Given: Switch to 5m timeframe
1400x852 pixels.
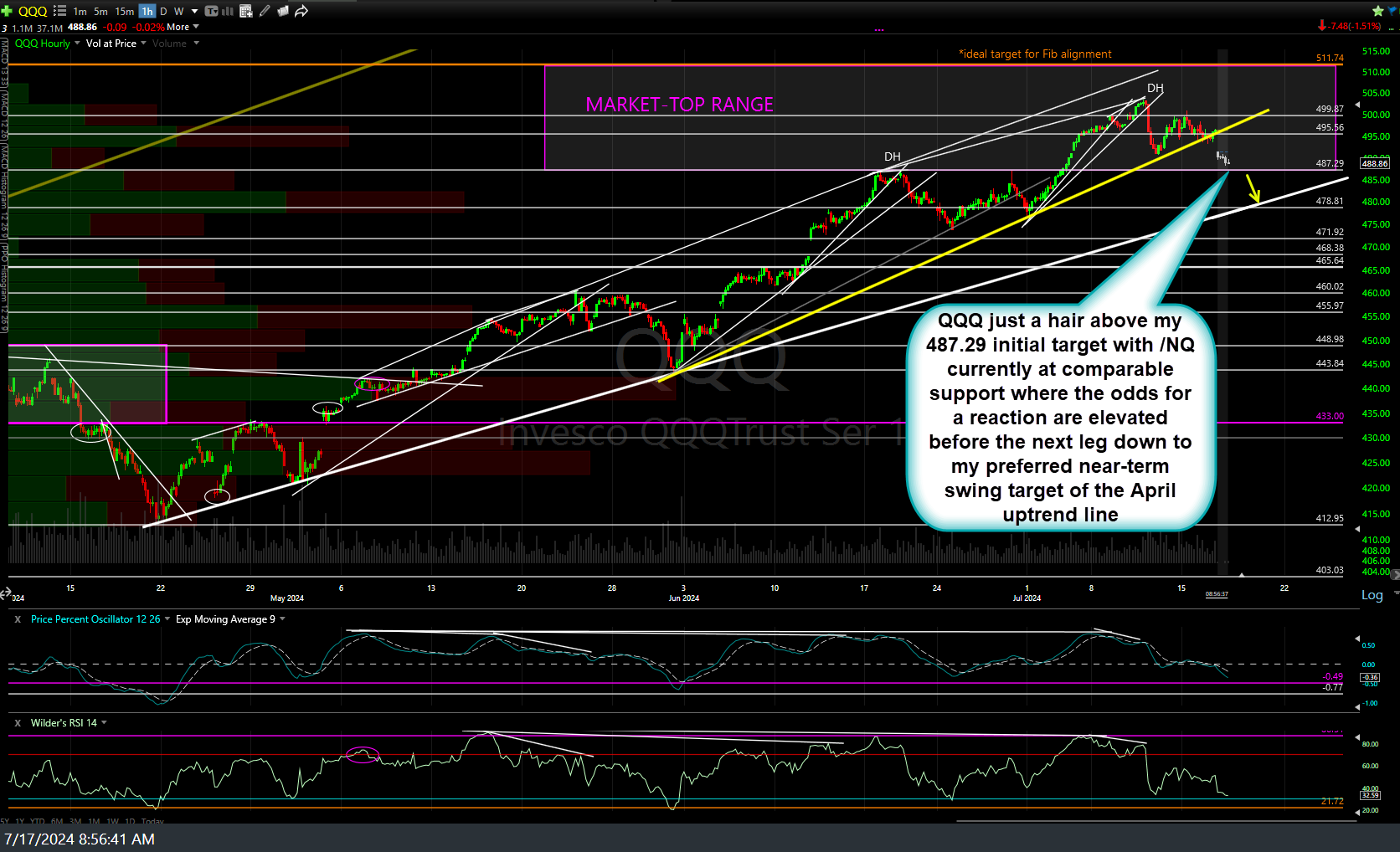Looking at the screenshot, I should click(100, 11).
